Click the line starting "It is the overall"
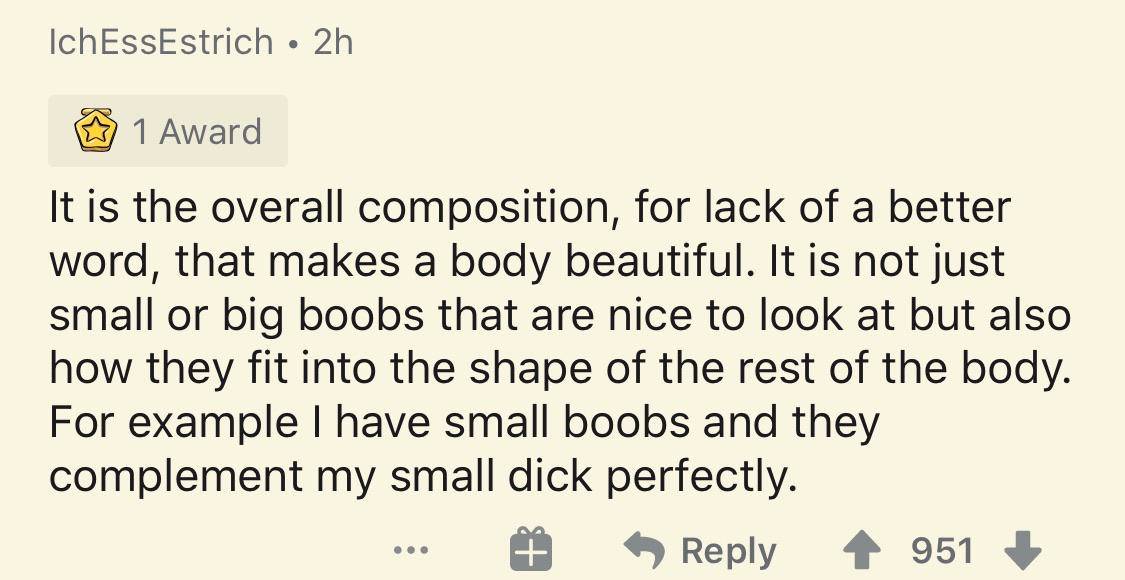This screenshot has height=580, width=1125. click(x=530, y=207)
